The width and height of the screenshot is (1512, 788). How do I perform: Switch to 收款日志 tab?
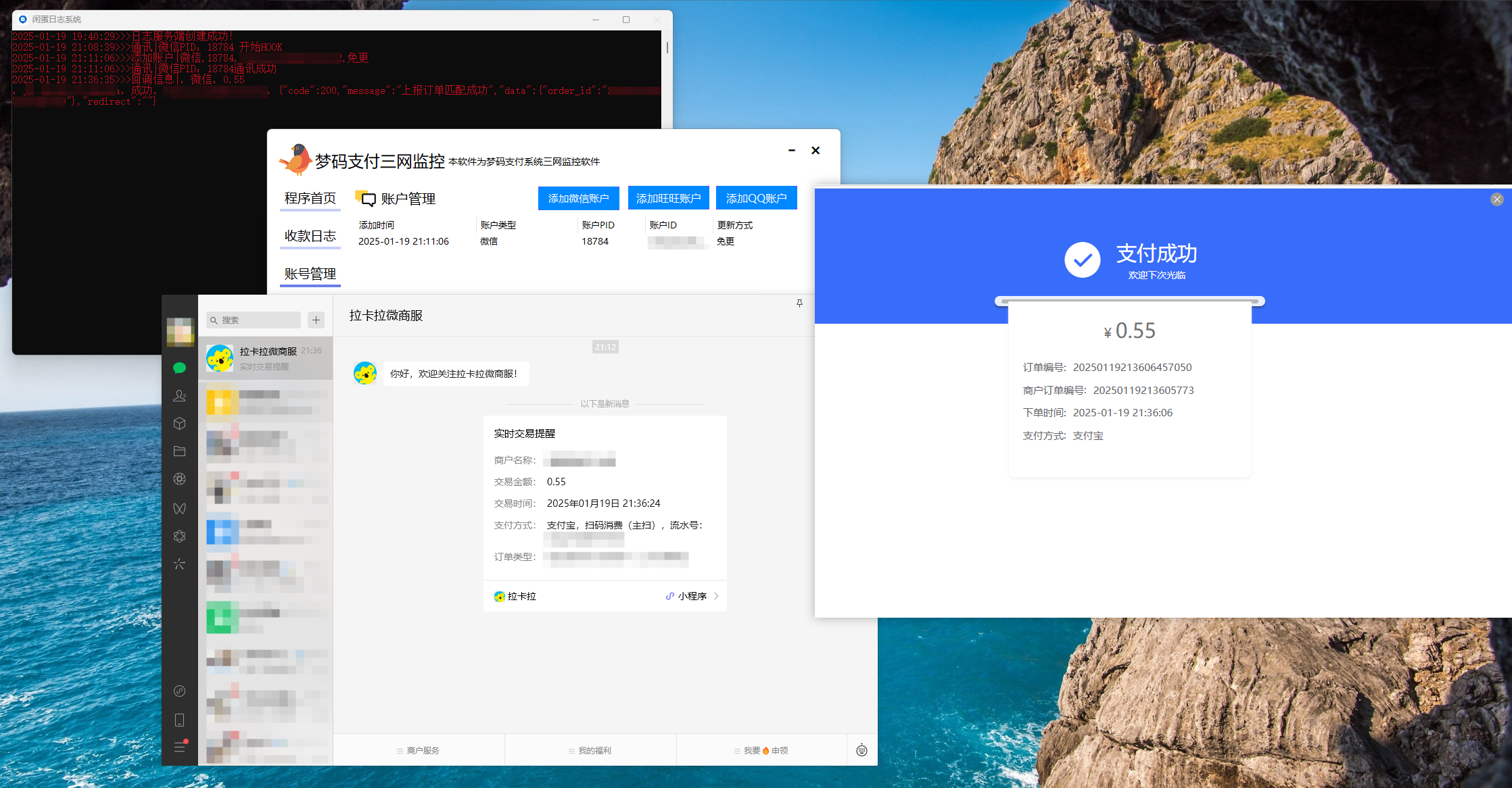(310, 236)
